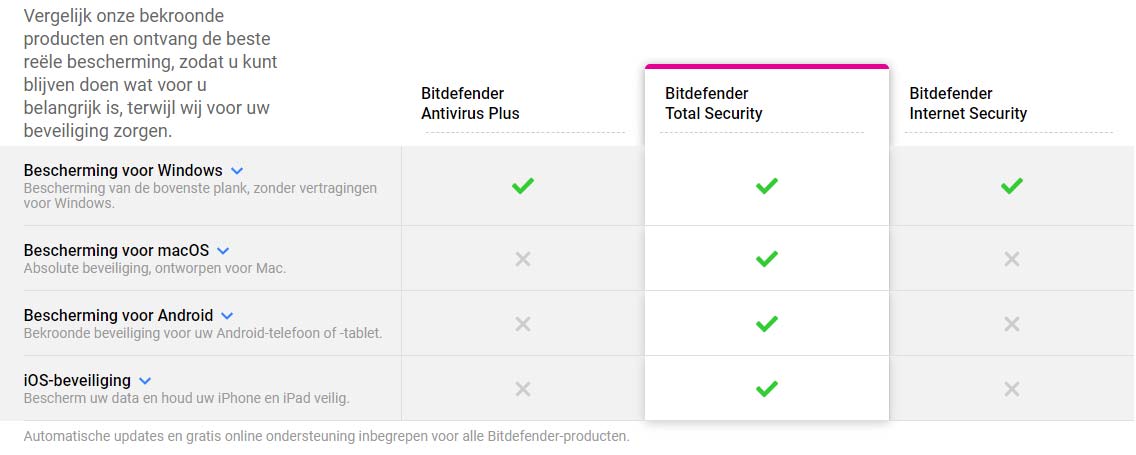Click macOS cross under Internet Security
This screenshot has height=455, width=1136.
coord(1011,259)
